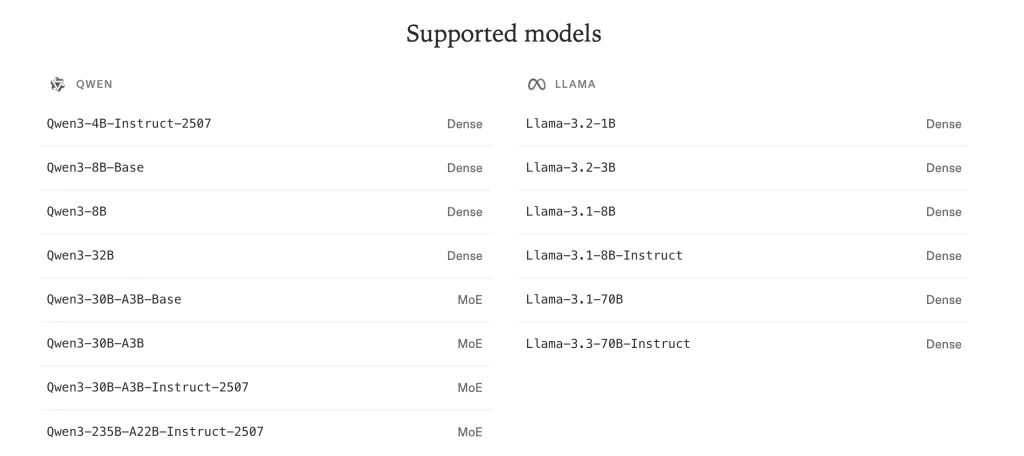Open the Qwen3-4B-Instruct-2507 model row
This screenshot has height=456, width=1024.
129,124
